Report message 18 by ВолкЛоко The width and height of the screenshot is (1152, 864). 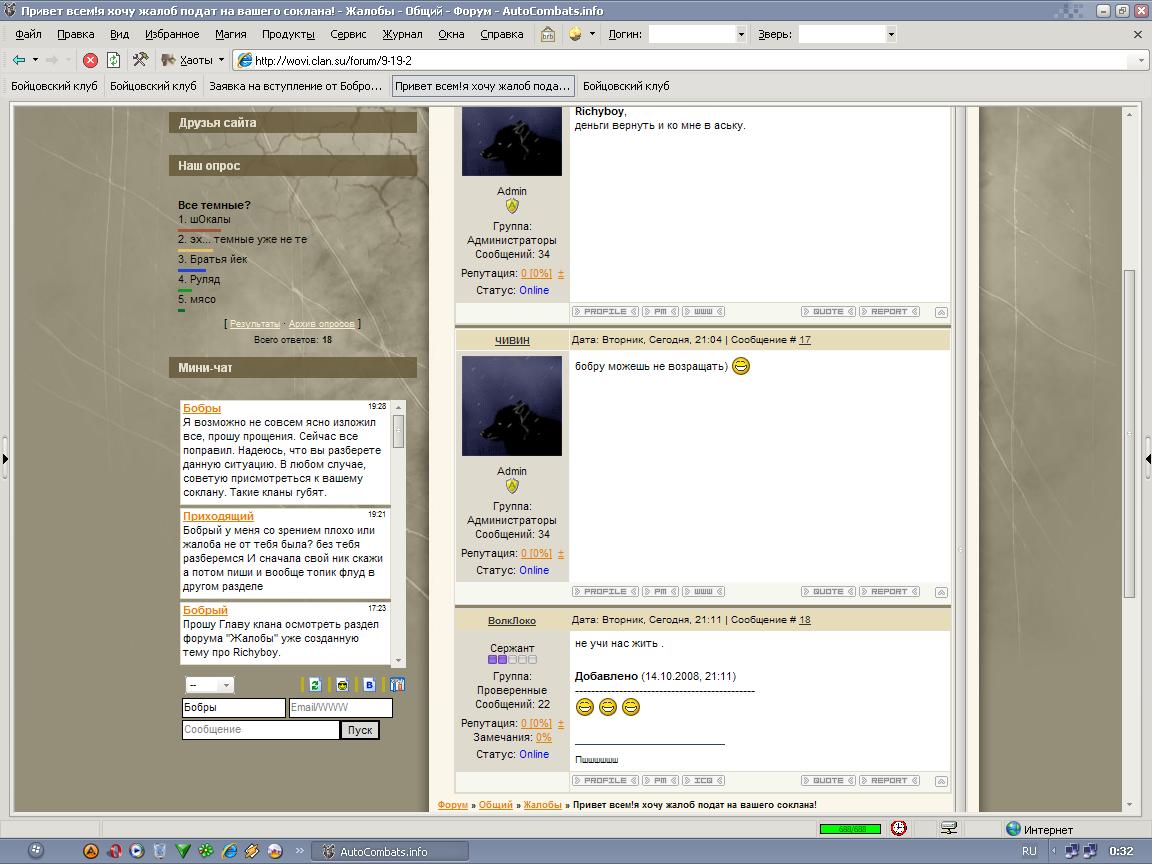click(889, 780)
